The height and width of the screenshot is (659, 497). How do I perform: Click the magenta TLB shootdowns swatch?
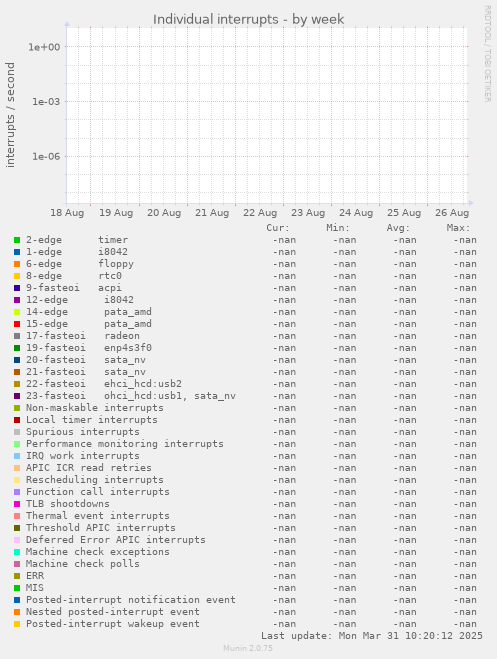click(17, 504)
